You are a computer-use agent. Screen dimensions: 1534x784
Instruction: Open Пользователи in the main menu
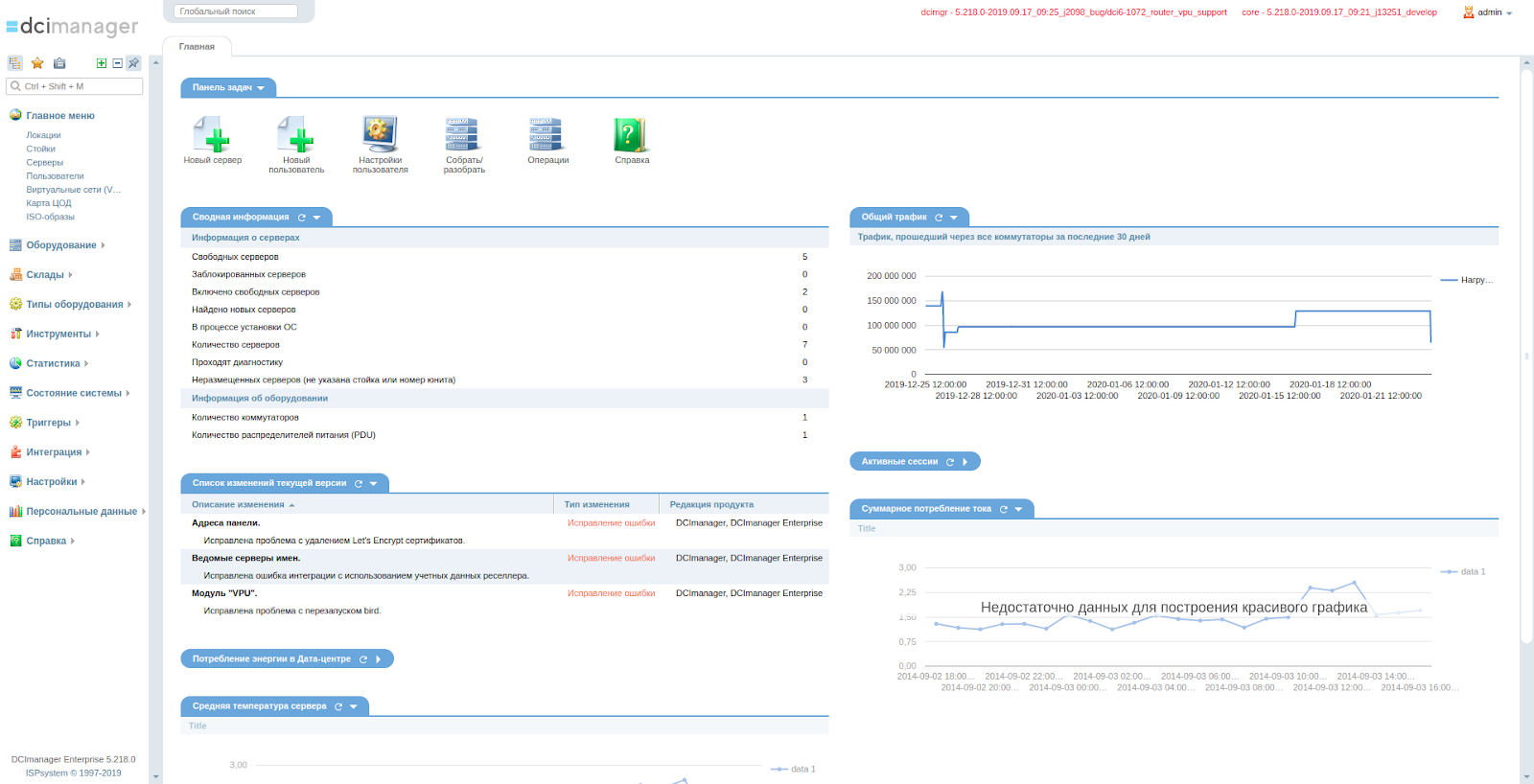55,176
